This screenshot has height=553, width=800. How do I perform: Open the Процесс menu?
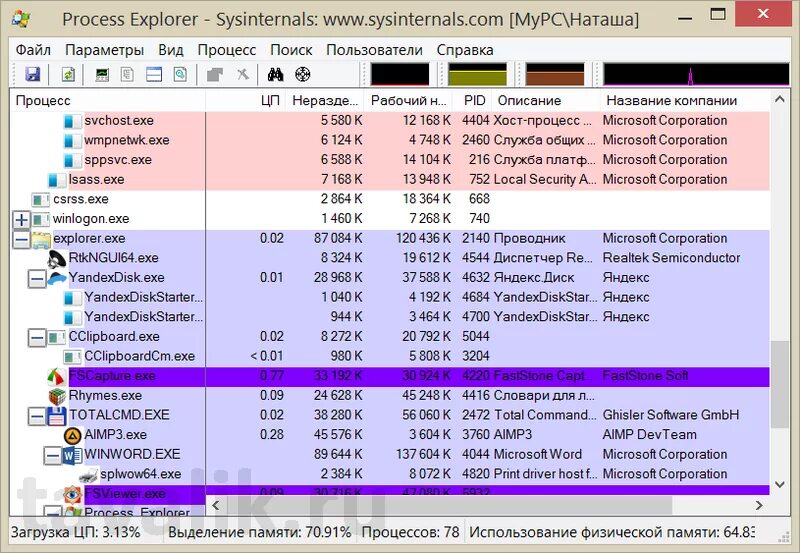(227, 50)
